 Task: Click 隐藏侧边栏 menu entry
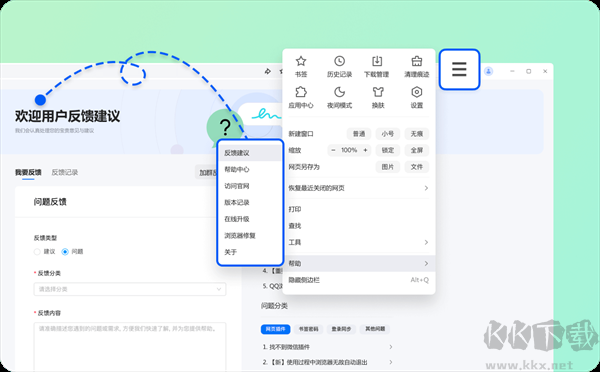pos(359,280)
